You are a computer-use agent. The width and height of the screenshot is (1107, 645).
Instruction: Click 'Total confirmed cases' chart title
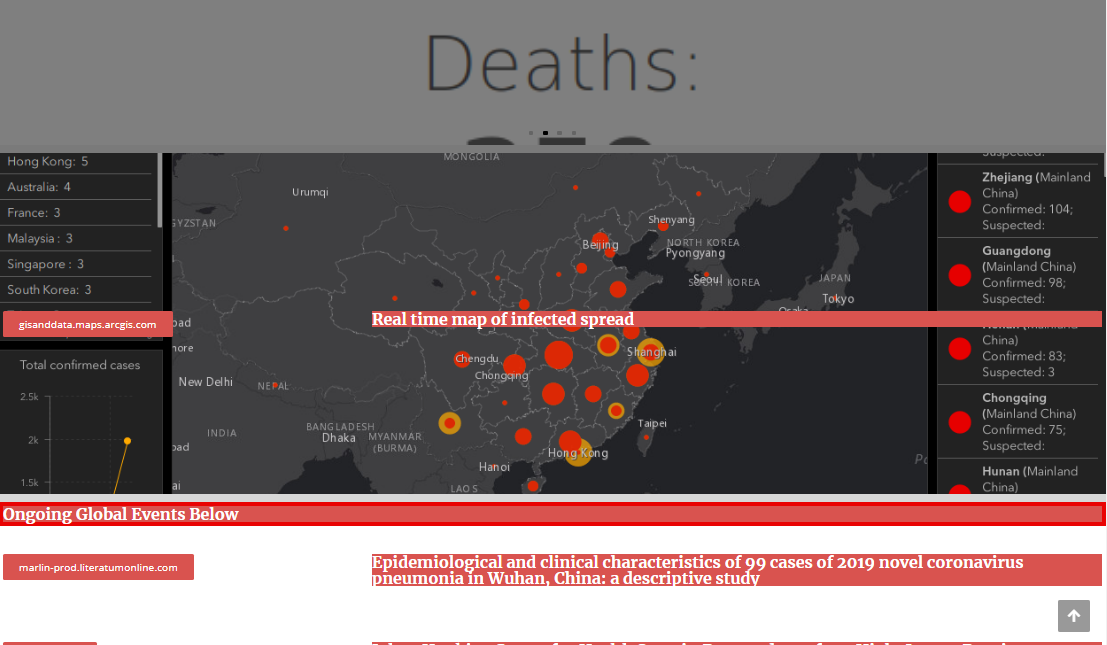tap(80, 365)
